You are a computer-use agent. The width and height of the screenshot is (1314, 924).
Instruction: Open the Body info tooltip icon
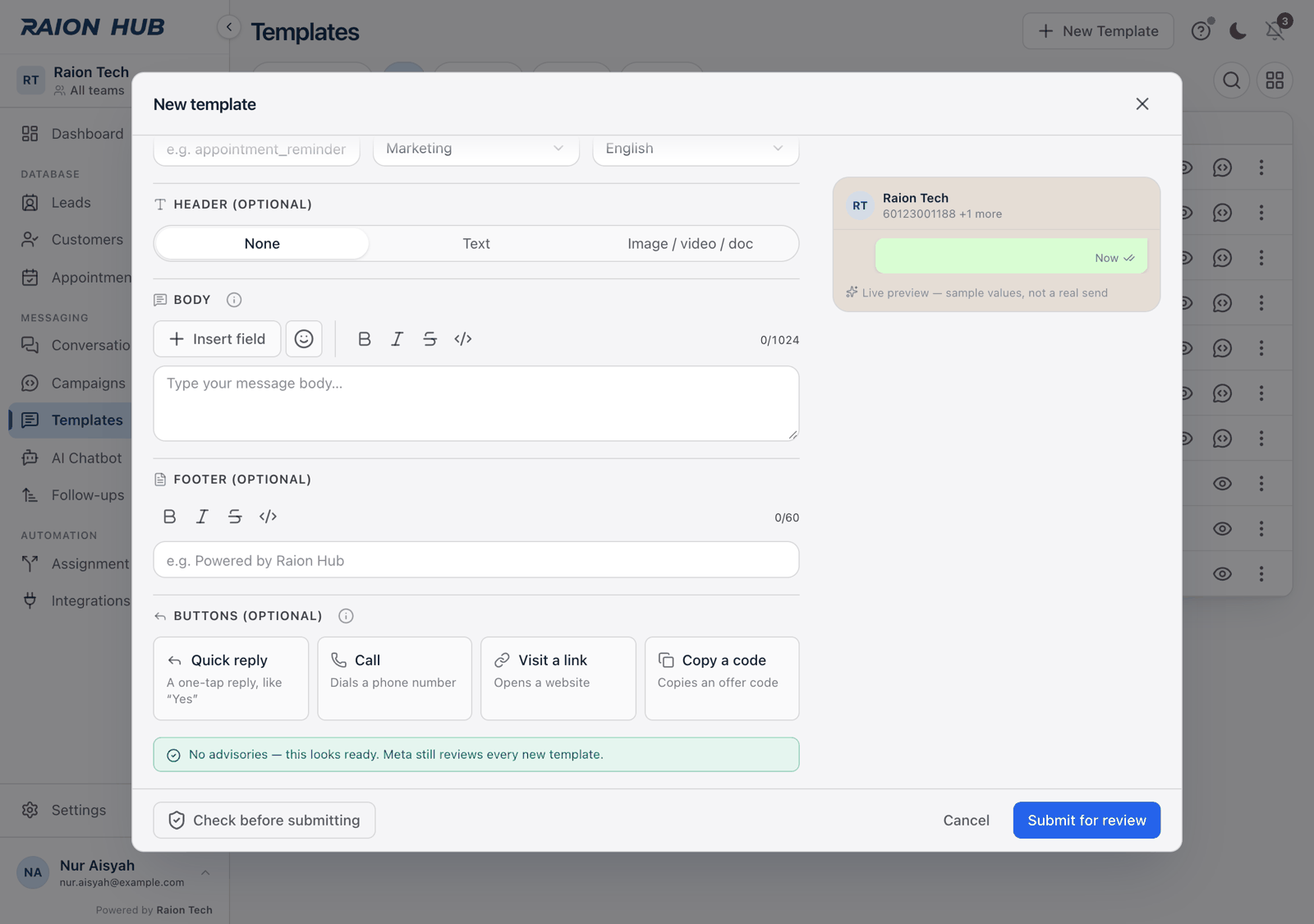click(x=234, y=300)
